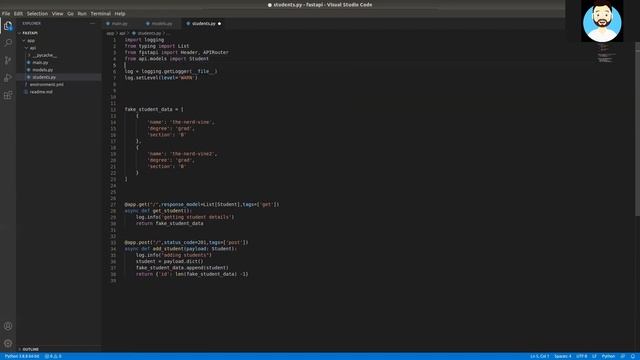Select the Python interpreter in status bar
This screenshot has width=640, height=360.
click(22, 356)
